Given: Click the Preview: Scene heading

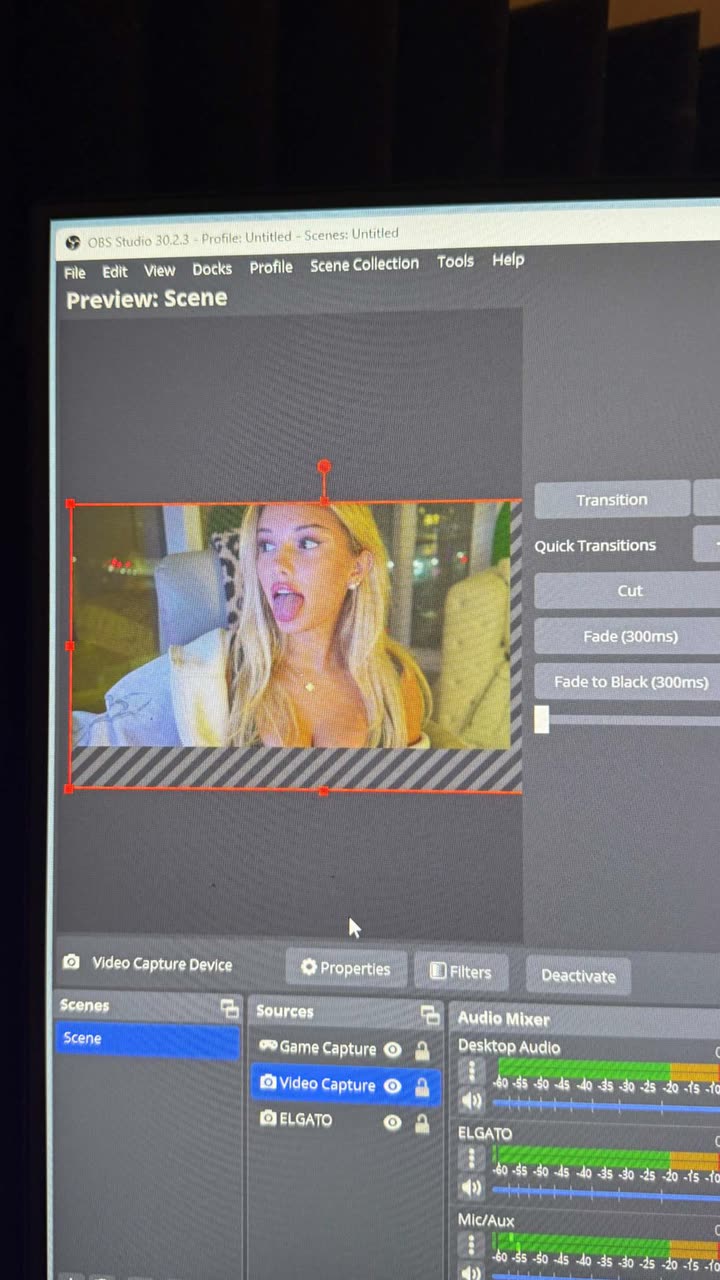Looking at the screenshot, I should coord(147,298).
